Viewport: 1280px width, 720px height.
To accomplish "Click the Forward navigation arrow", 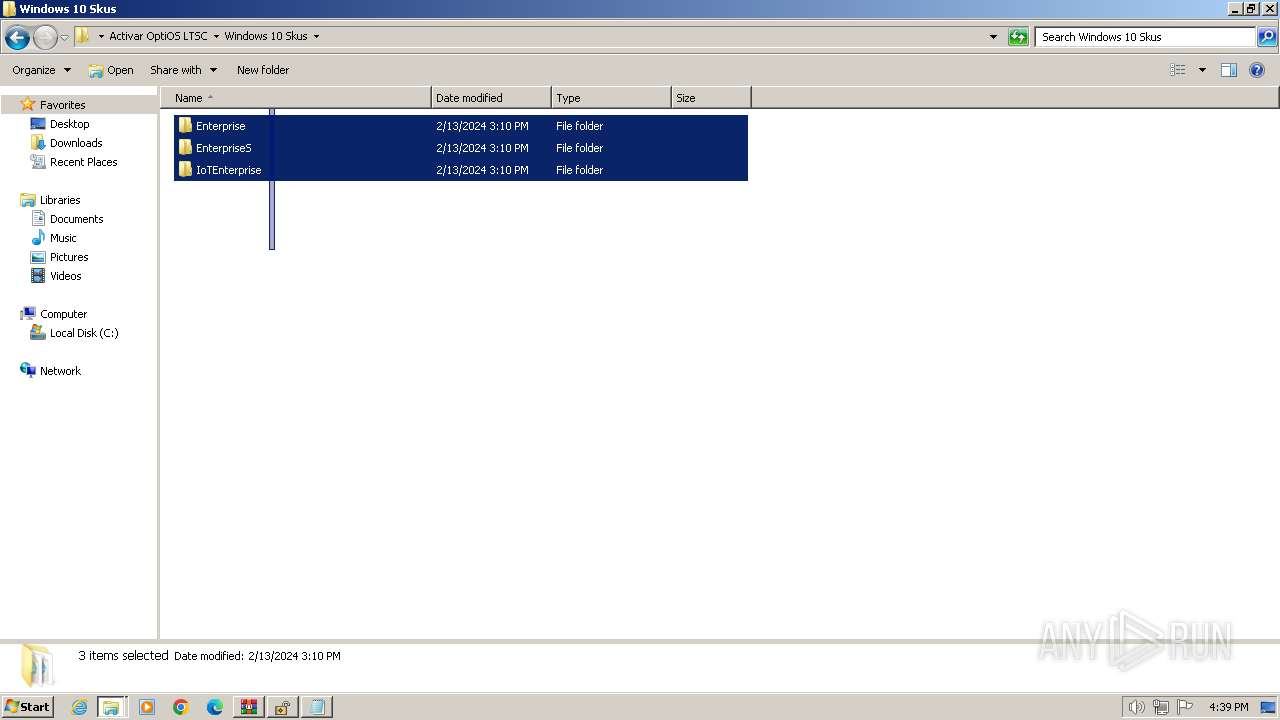I will [45, 38].
